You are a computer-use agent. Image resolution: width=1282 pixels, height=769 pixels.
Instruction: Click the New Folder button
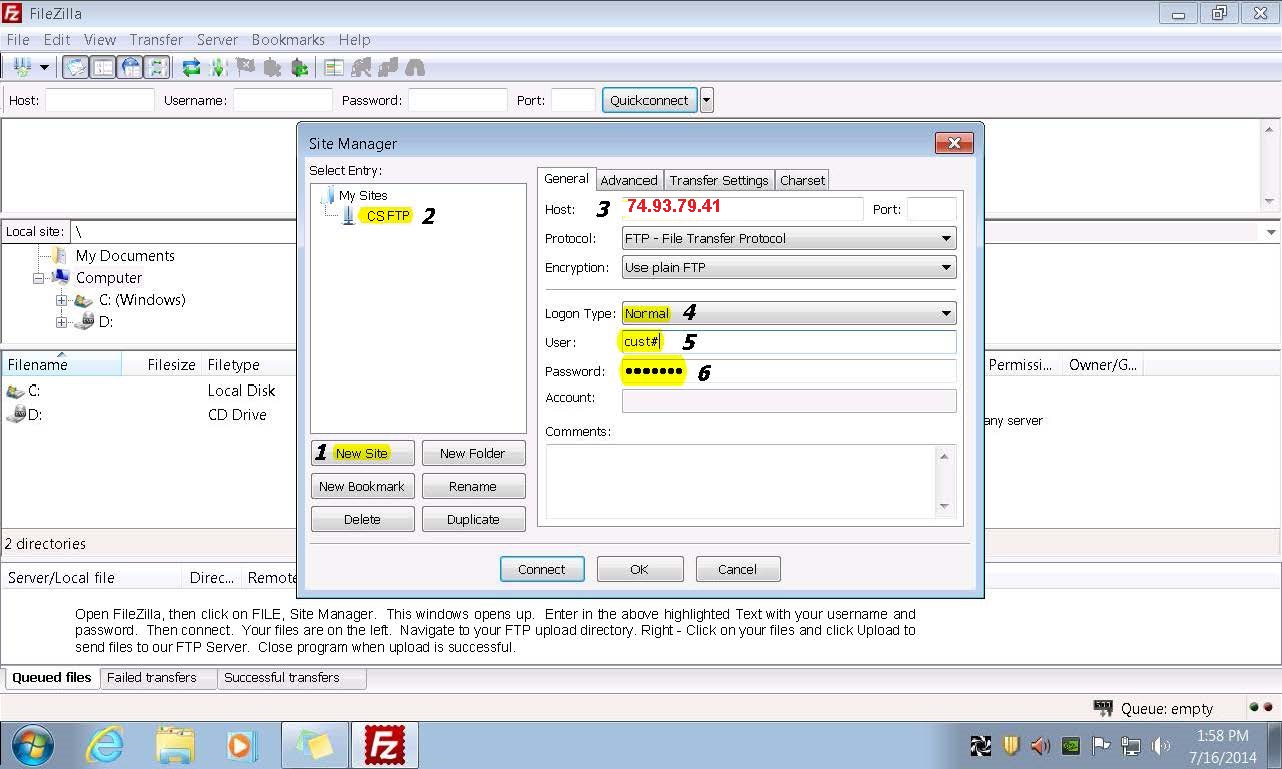[x=473, y=453]
